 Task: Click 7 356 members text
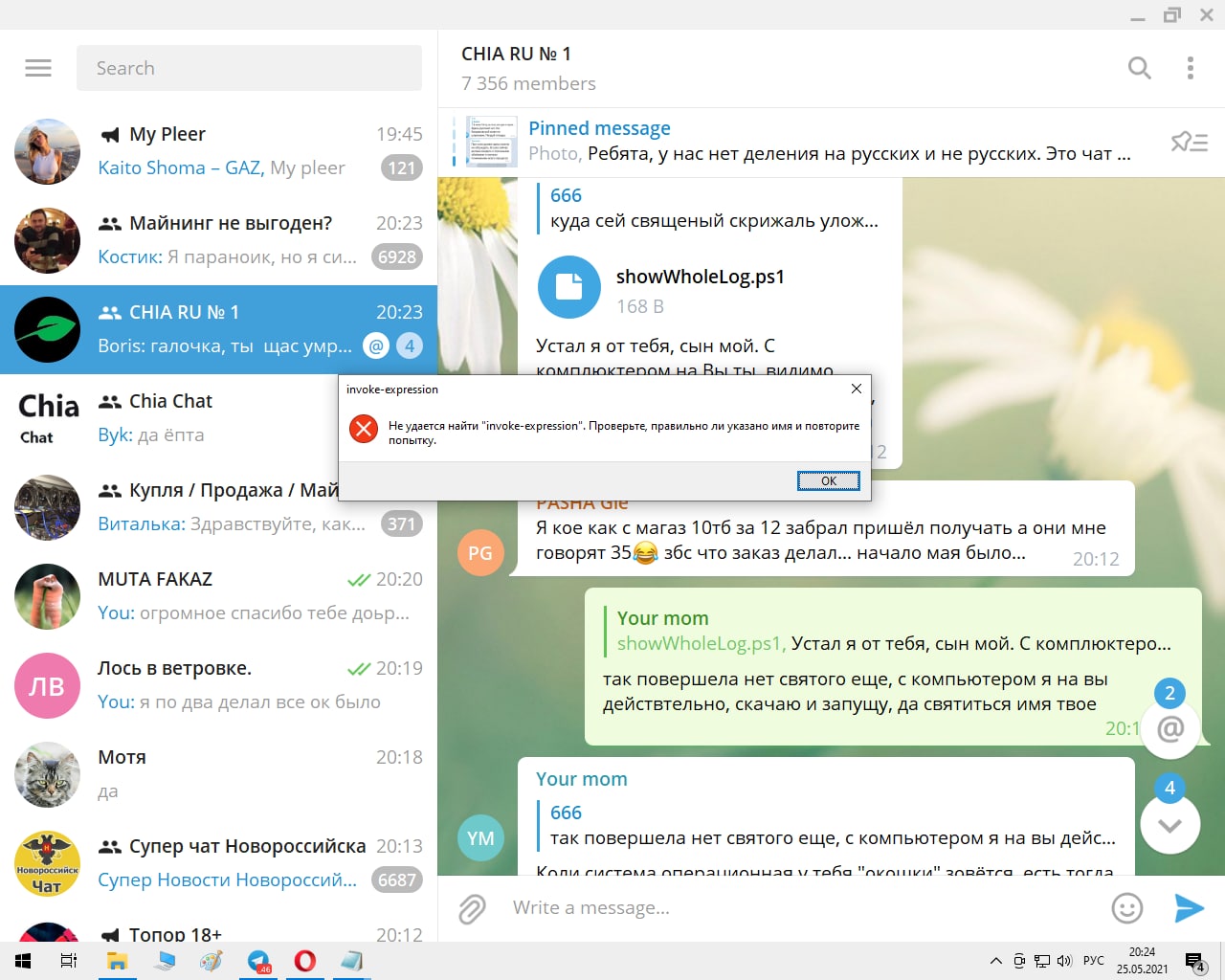coord(528,83)
